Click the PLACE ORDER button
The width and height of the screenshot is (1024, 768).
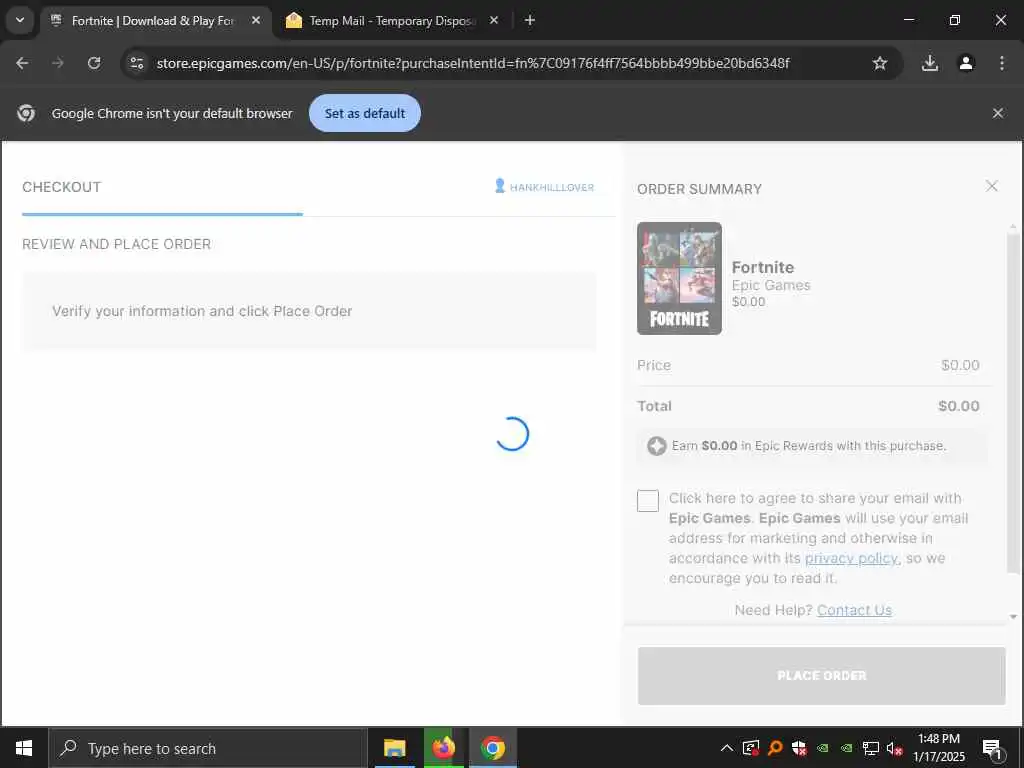point(822,676)
